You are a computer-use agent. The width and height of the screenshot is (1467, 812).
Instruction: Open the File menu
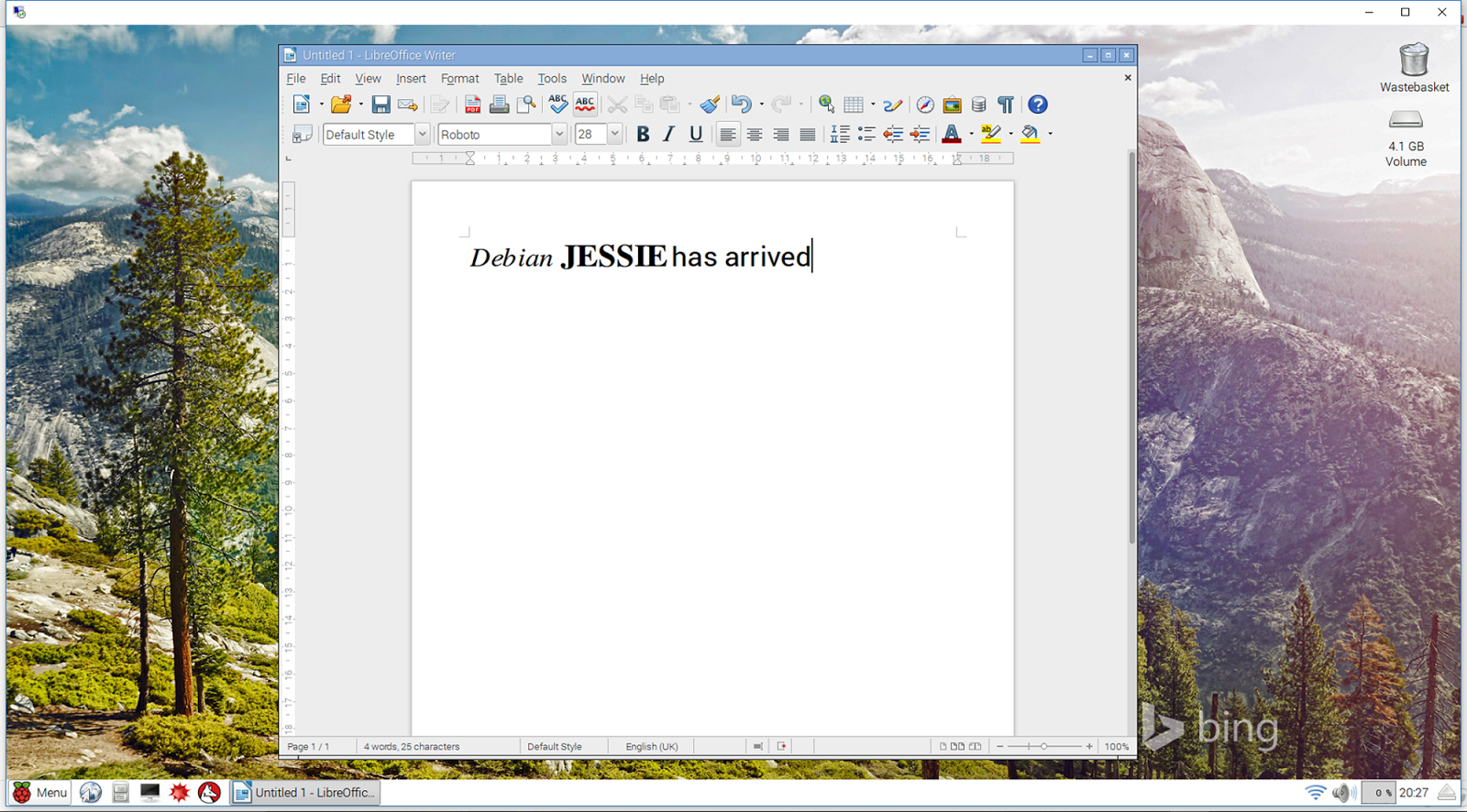296,79
